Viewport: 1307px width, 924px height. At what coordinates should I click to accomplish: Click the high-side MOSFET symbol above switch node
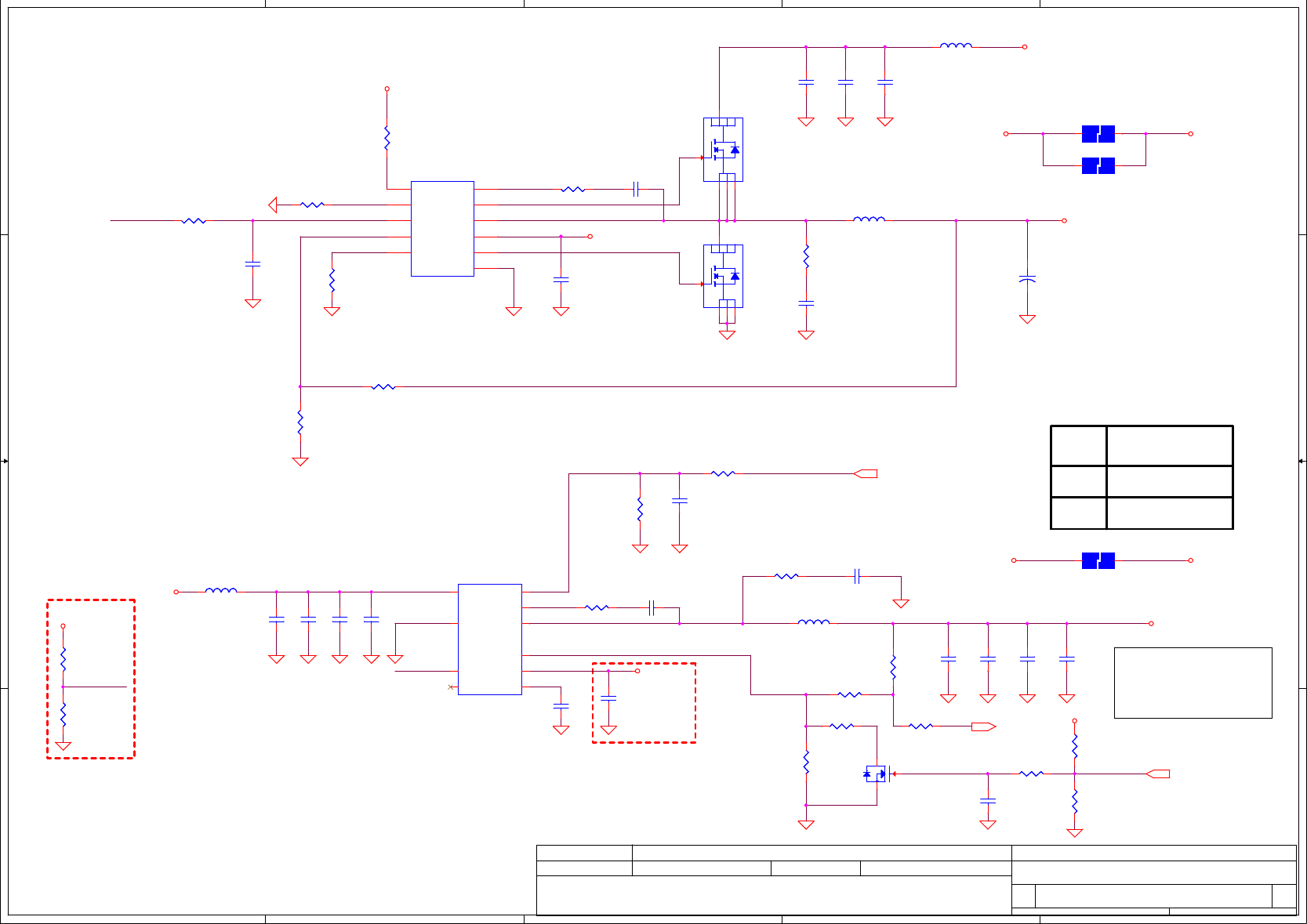click(723, 150)
